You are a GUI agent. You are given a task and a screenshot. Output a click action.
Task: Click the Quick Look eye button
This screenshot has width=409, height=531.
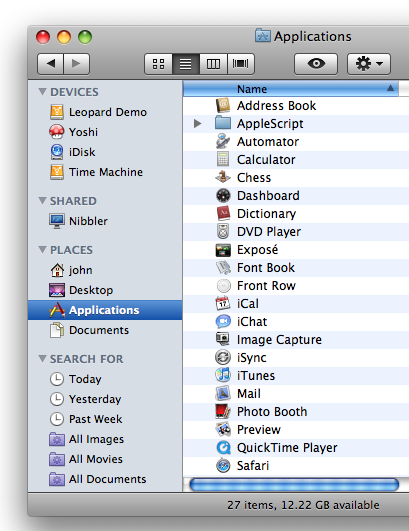(x=316, y=64)
